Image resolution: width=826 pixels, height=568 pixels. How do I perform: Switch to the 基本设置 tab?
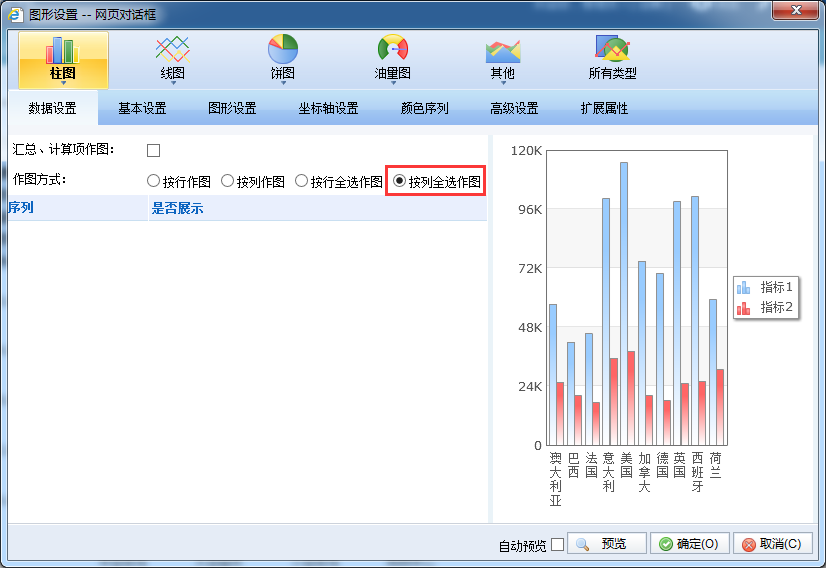tap(142, 108)
